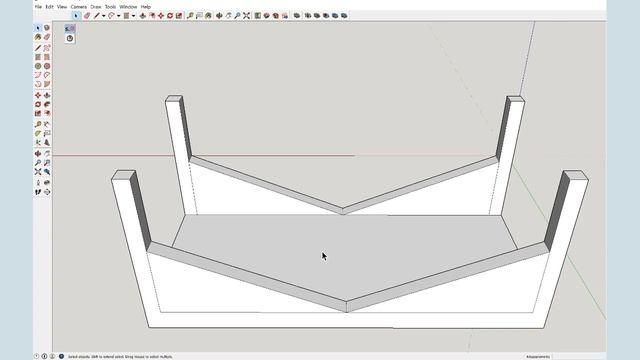Open the Draw menu
The width and height of the screenshot is (640, 360).
pyautogui.click(x=96, y=7)
